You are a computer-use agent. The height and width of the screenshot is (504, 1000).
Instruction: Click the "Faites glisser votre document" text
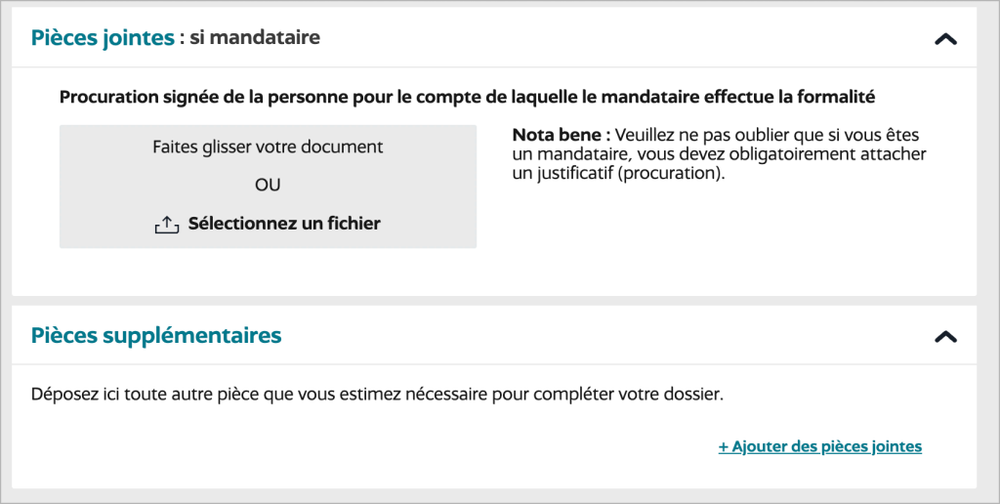[268, 146]
